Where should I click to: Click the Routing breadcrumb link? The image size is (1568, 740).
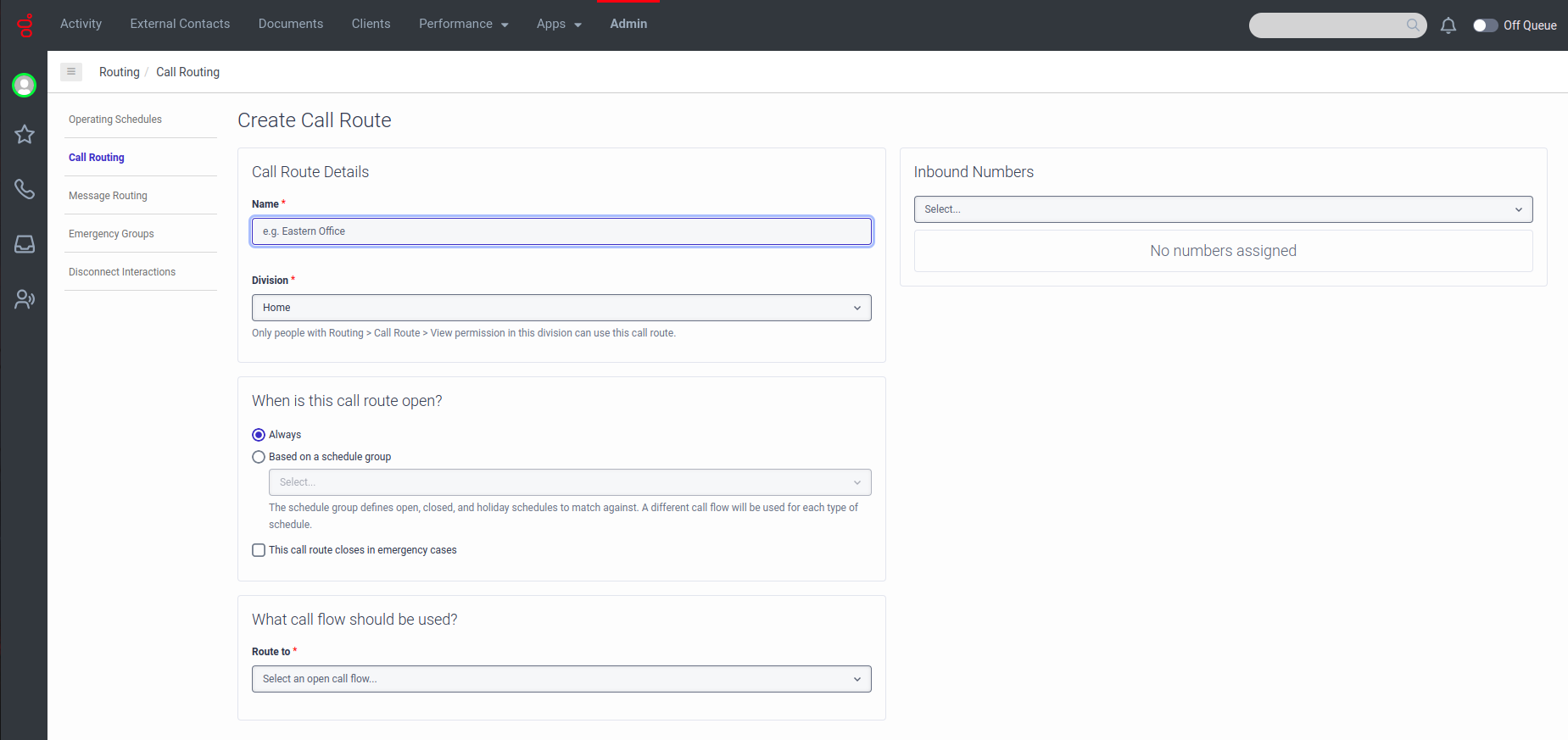tap(119, 72)
